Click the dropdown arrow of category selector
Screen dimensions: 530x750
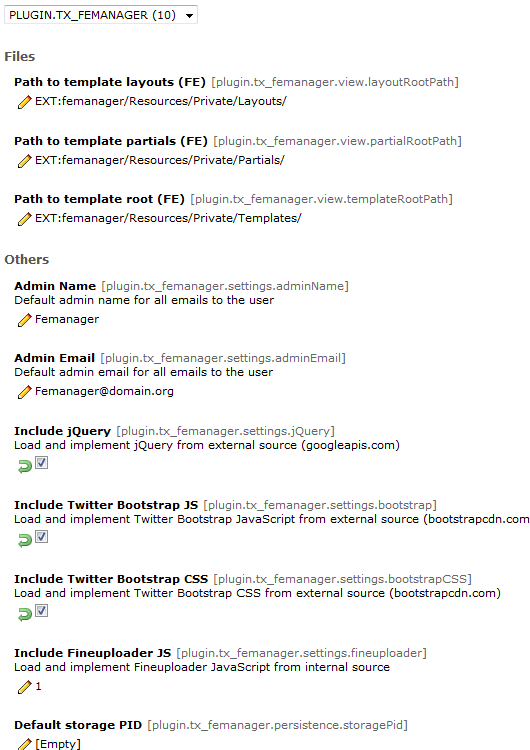189,15
